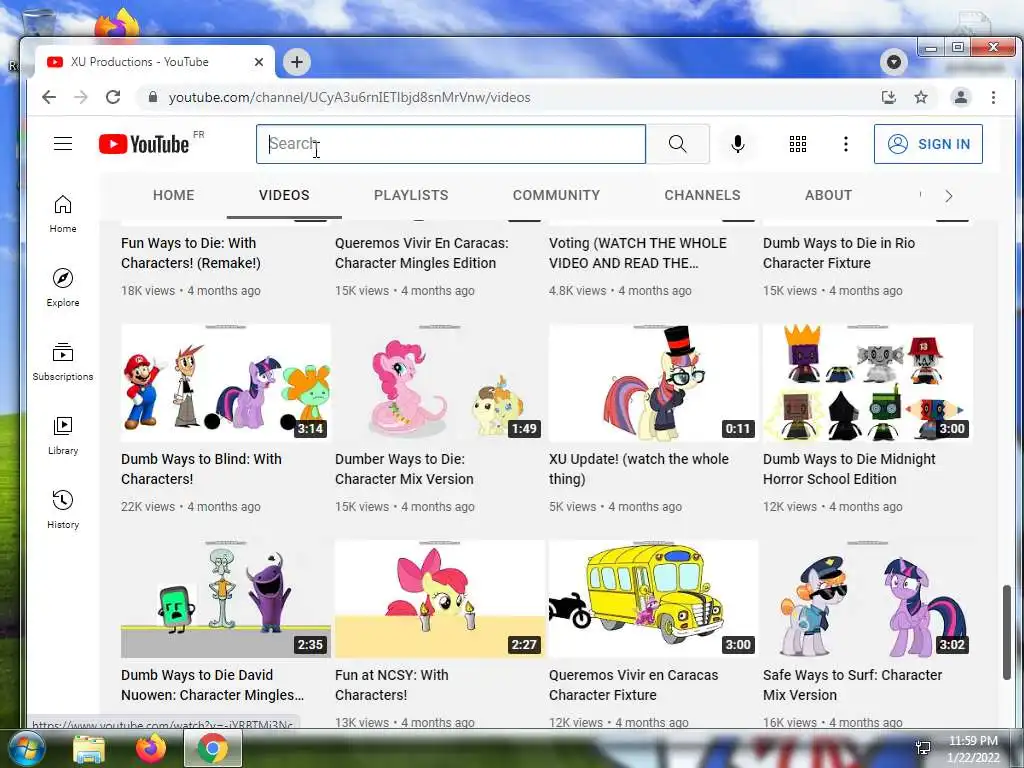Open the CHANNELS tab
This screenshot has height=768, width=1024.
(702, 195)
